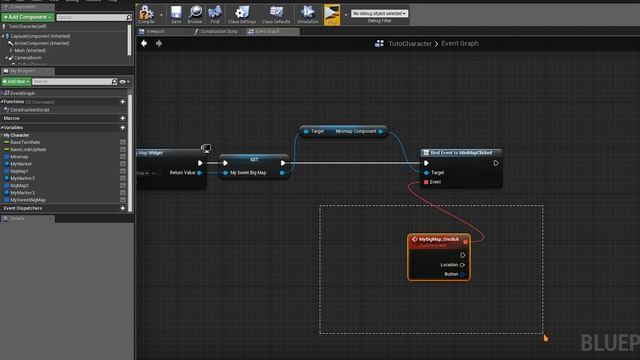640x360 pixels.
Task: Add a new function with the plus icon
Action: point(122,102)
